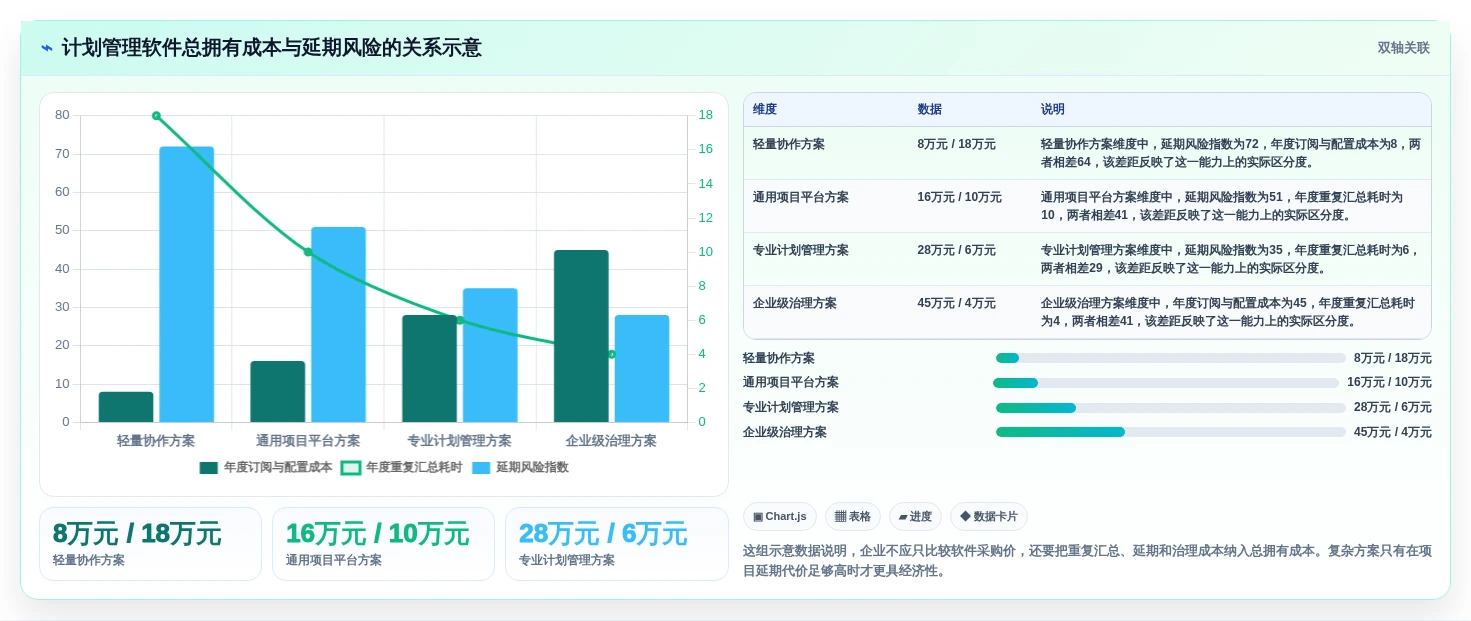
Task: Click the table cell 45万元 / 4万元
Action: pyautogui.click(x=956, y=303)
